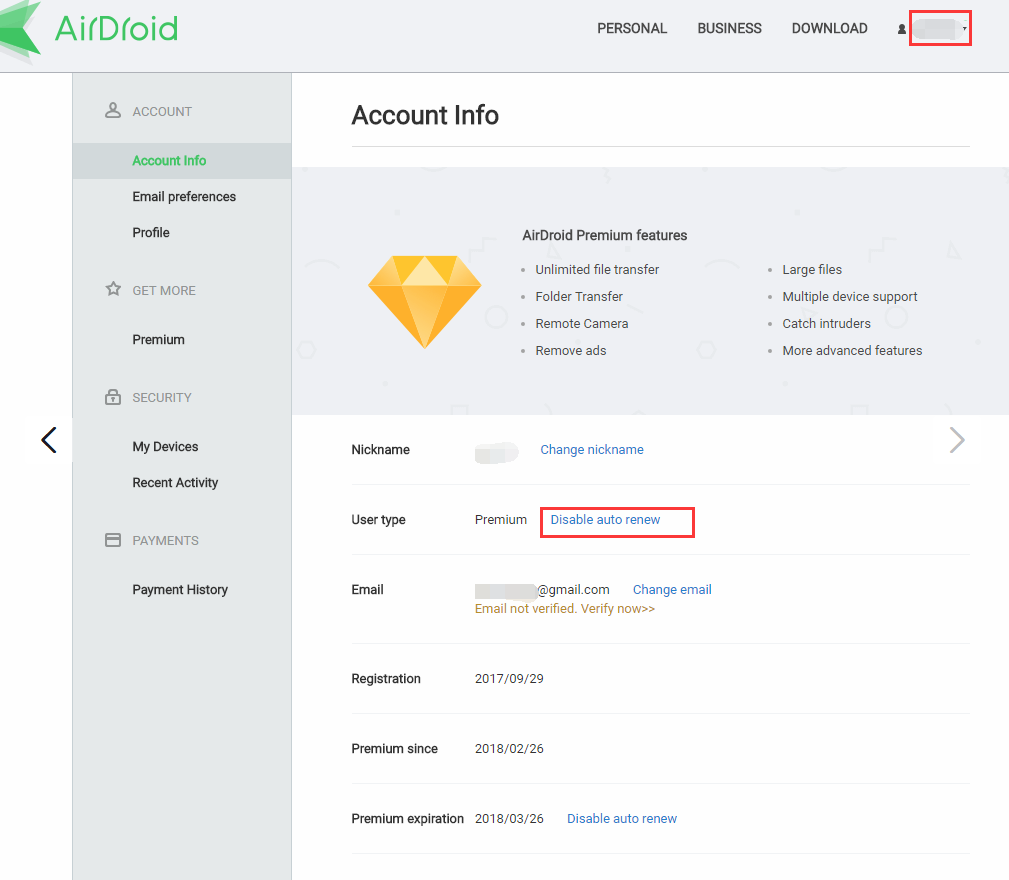Click Folder Transfer feature text

[579, 296]
